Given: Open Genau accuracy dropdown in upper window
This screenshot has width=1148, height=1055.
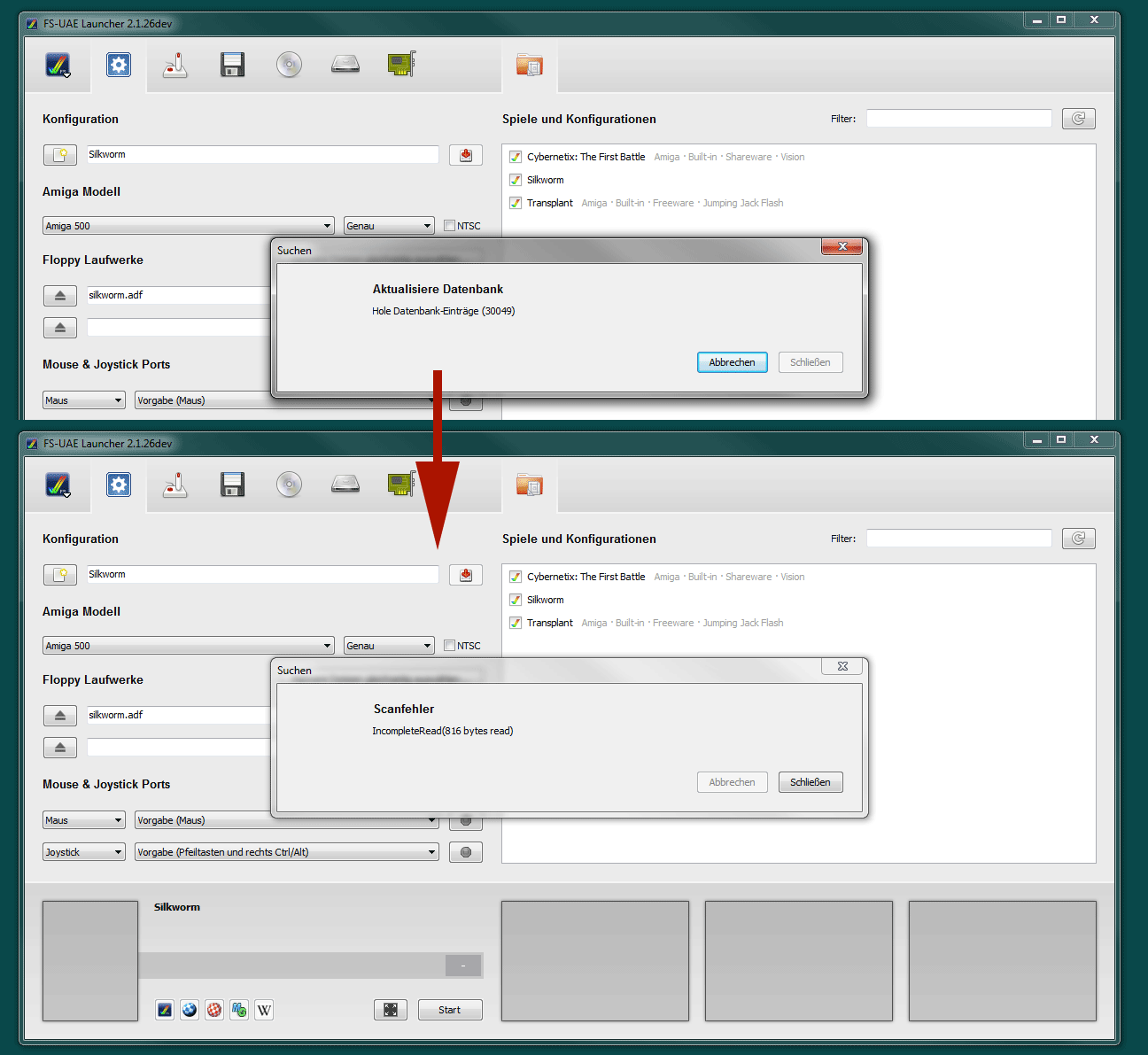Looking at the screenshot, I should (389, 226).
